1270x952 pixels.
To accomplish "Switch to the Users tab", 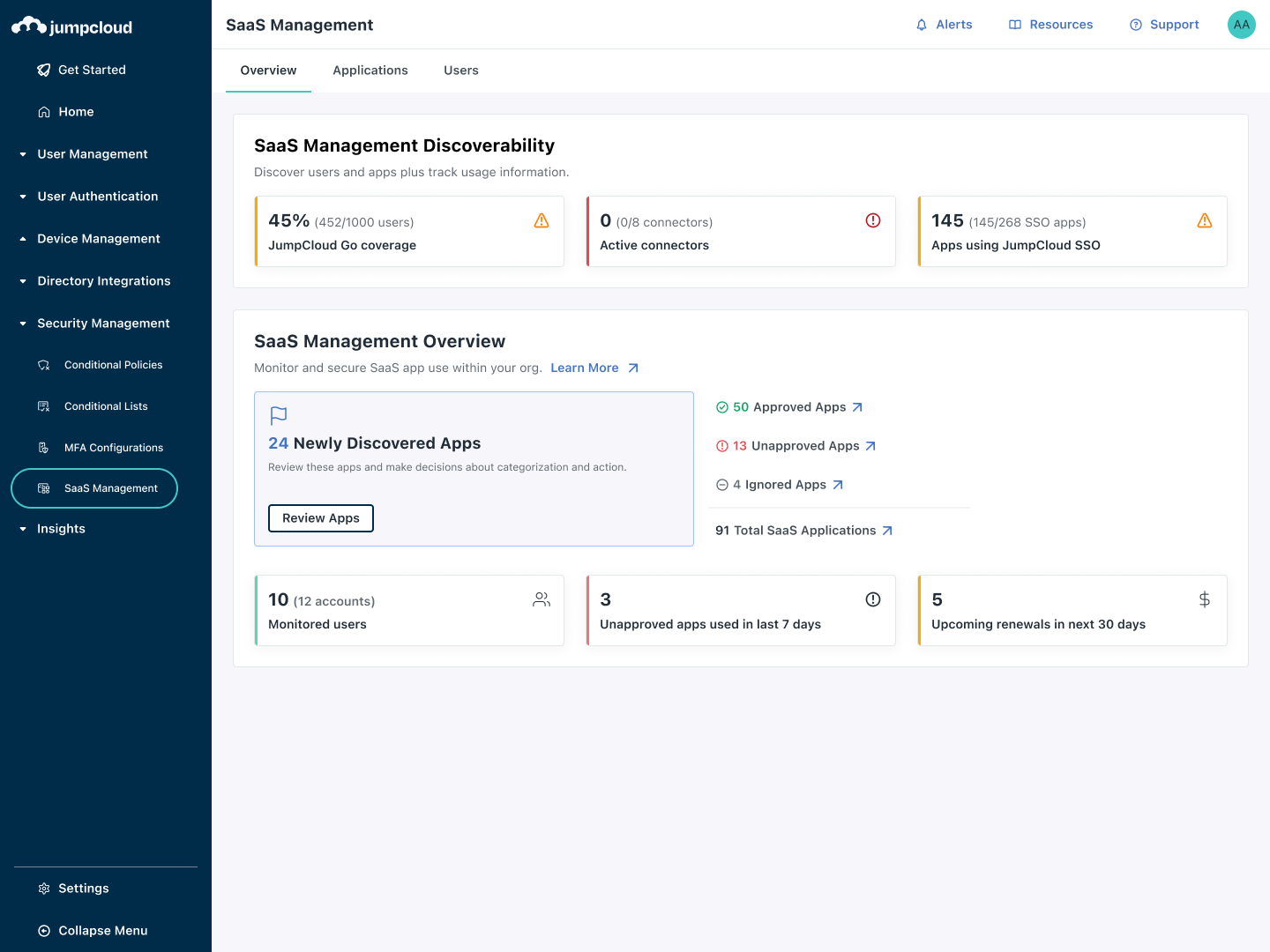I will (461, 71).
